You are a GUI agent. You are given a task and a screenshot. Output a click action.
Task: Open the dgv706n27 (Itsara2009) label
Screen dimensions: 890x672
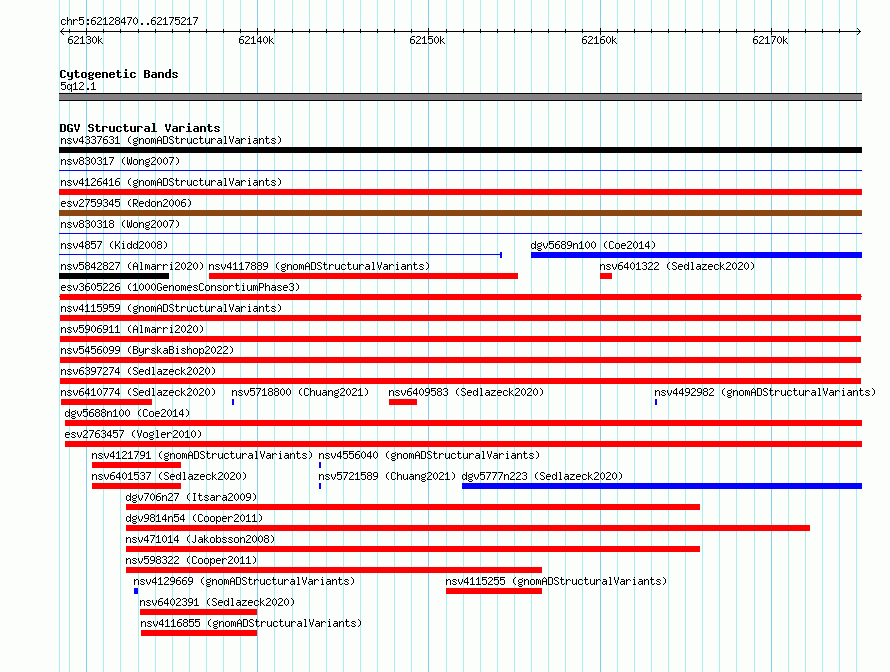pyautogui.click(x=191, y=497)
